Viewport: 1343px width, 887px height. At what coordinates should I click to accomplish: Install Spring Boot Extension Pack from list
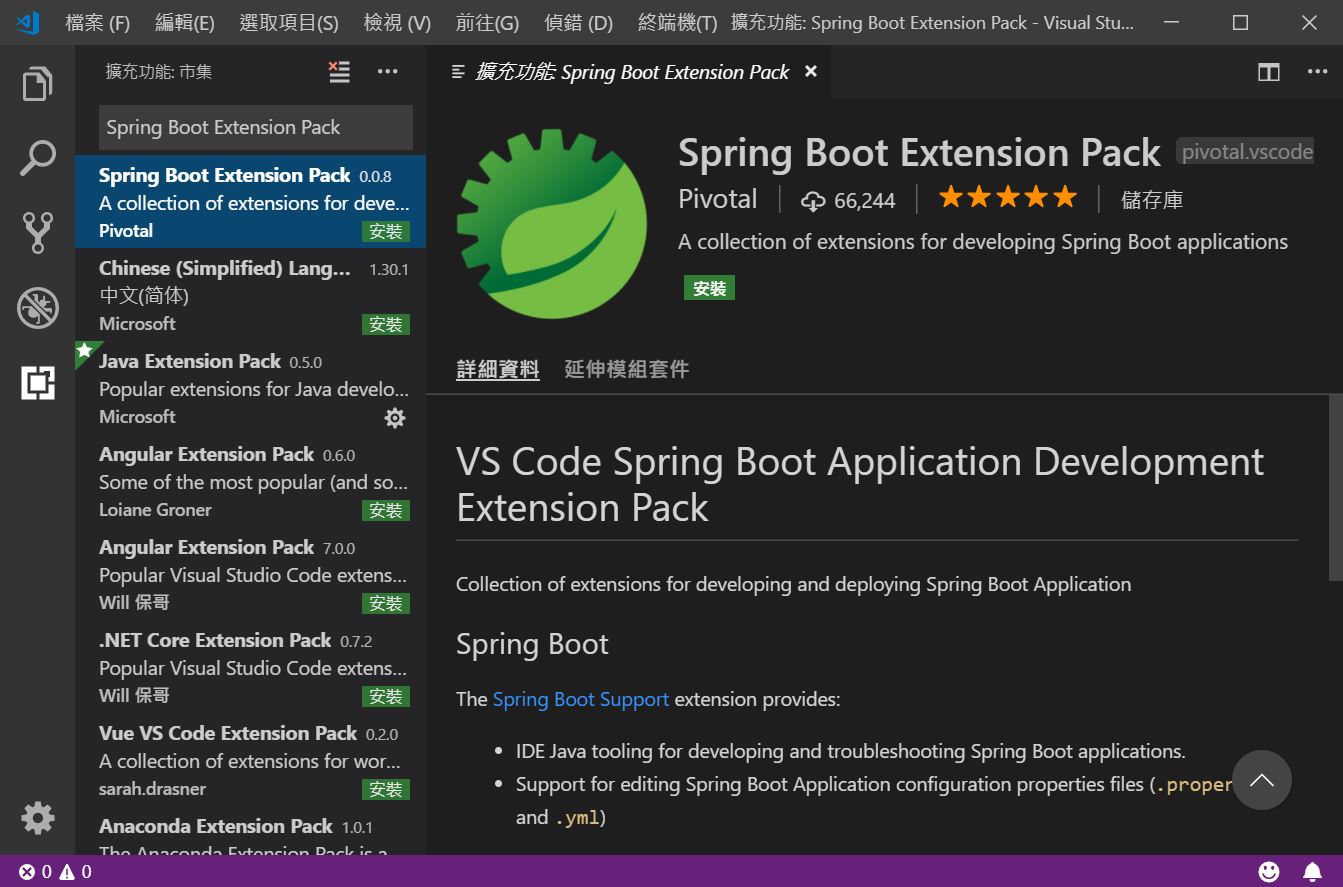[x=386, y=232]
